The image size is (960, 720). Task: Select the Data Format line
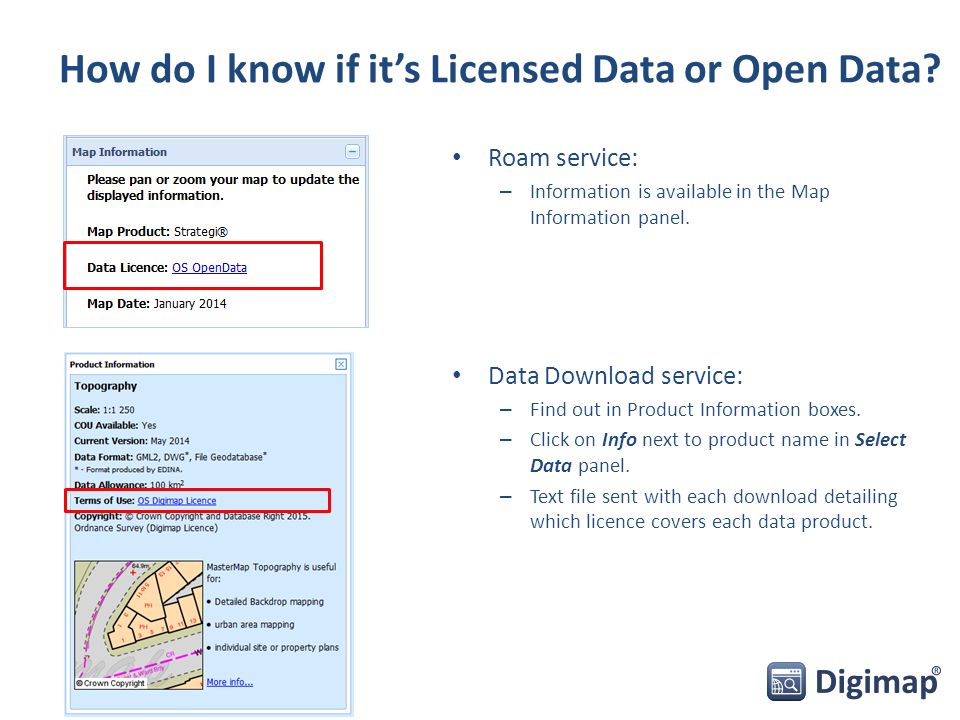(171, 457)
